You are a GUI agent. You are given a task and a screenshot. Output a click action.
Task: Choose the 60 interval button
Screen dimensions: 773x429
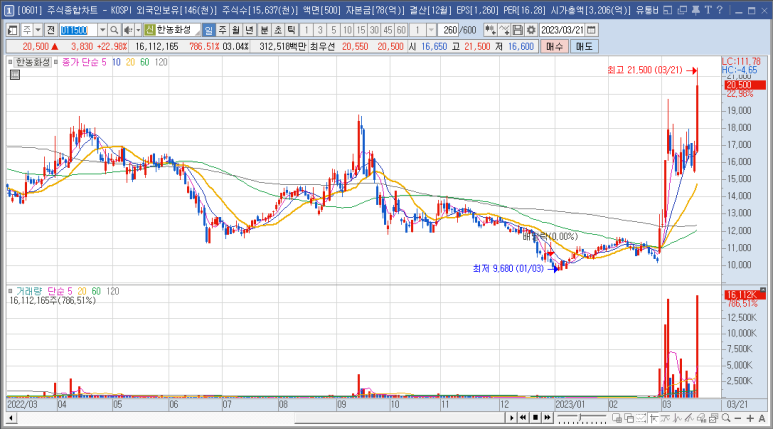[401, 30]
